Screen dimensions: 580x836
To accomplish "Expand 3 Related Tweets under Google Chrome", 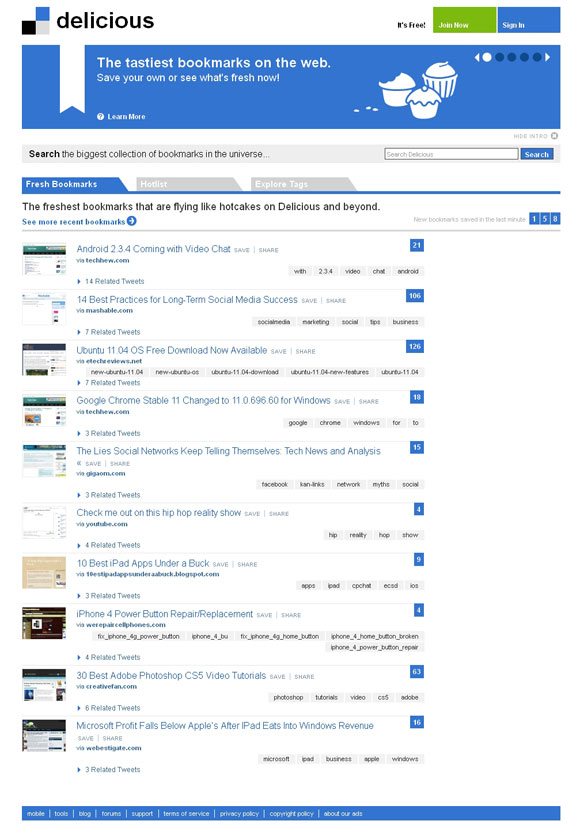I will tap(109, 433).
